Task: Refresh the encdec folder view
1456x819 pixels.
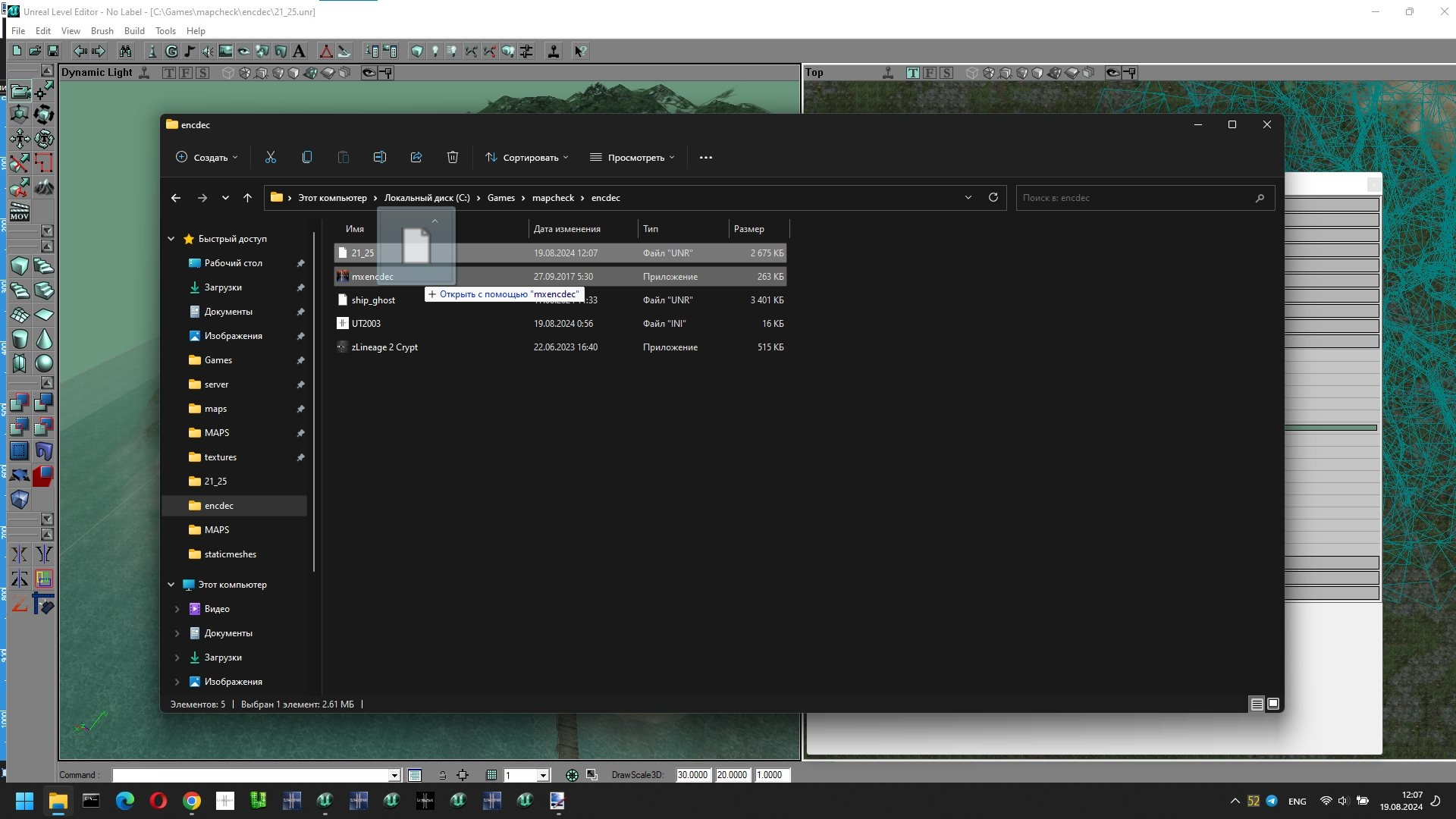Action: click(993, 198)
